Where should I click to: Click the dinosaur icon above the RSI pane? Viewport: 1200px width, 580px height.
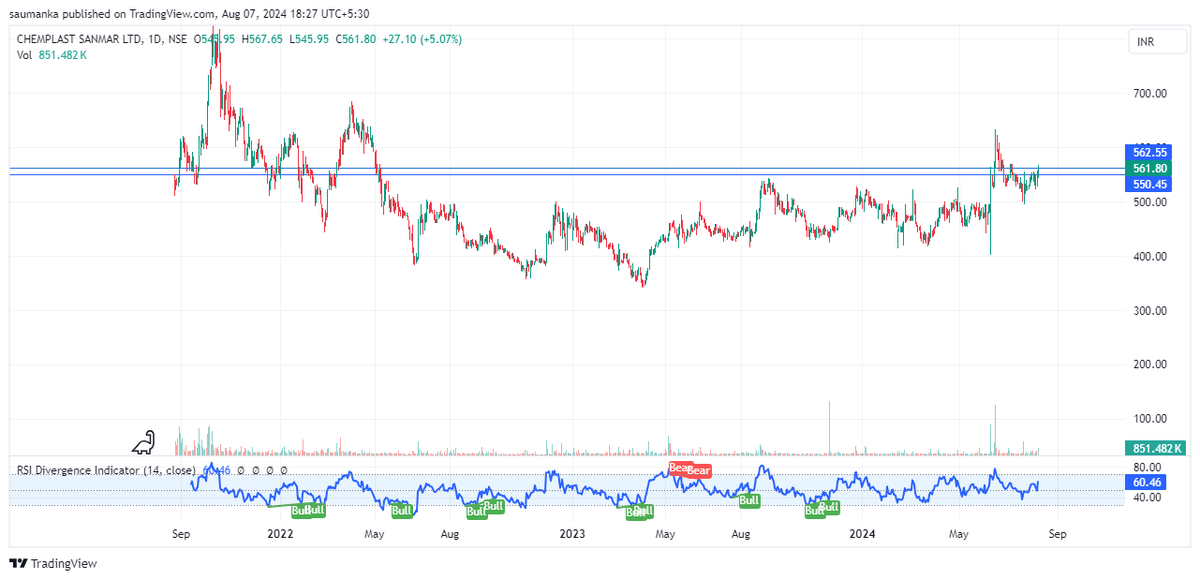point(146,441)
